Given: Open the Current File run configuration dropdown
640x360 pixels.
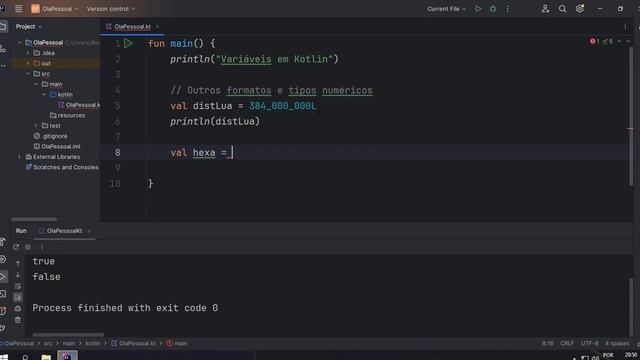Looking at the screenshot, I should tap(446, 9).
